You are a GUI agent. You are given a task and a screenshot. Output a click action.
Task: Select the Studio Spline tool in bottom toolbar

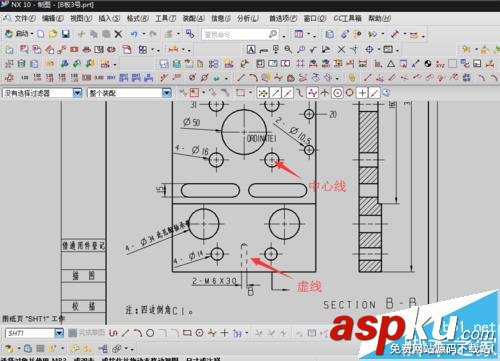(x=212, y=333)
